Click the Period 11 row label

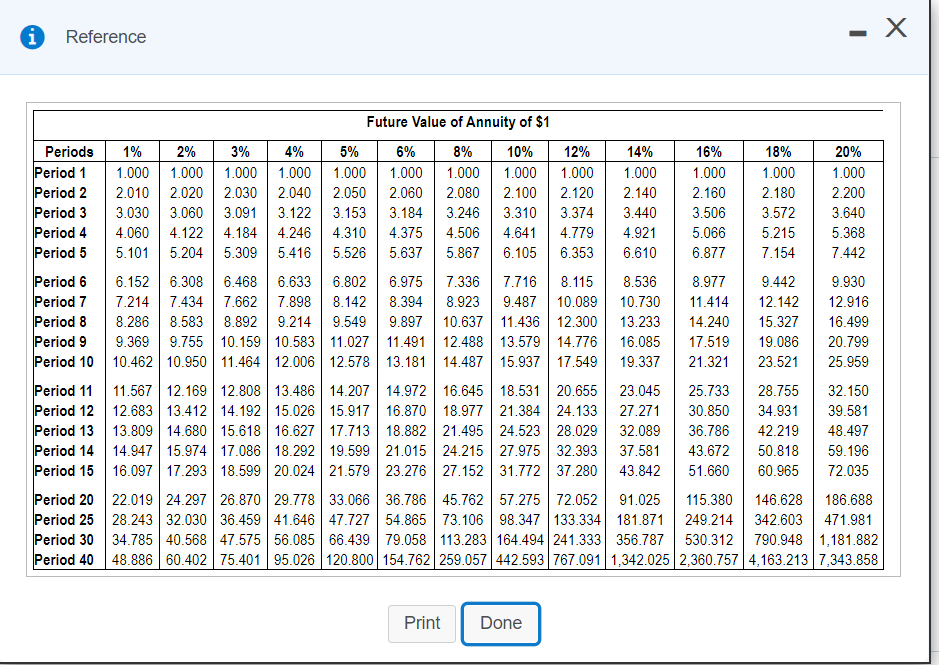[64, 391]
